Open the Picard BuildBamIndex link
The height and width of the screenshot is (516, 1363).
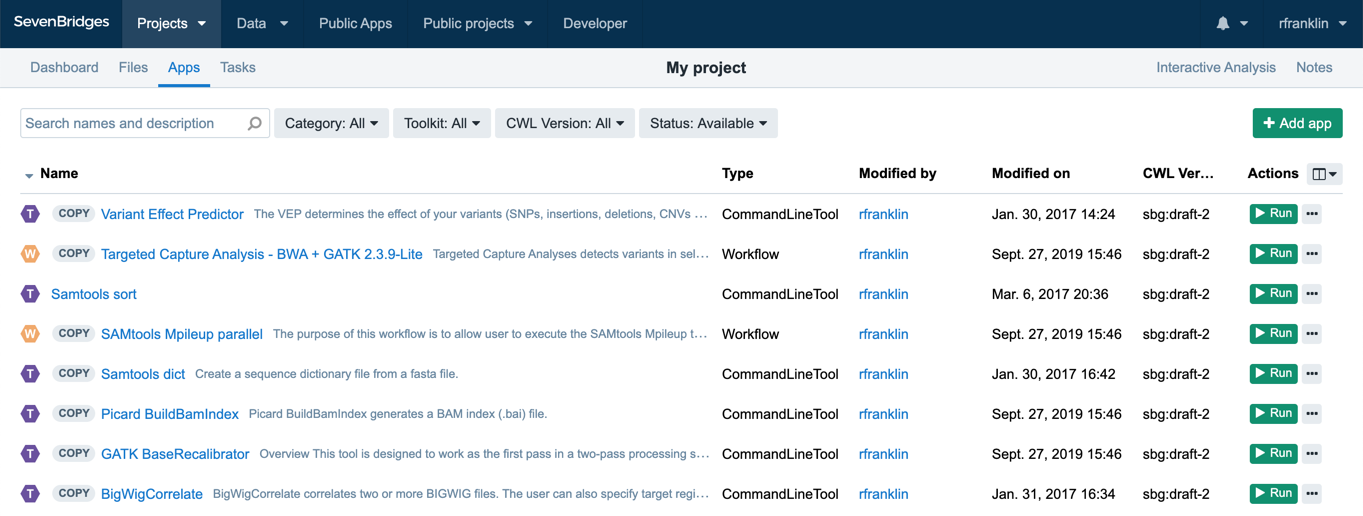coord(170,414)
